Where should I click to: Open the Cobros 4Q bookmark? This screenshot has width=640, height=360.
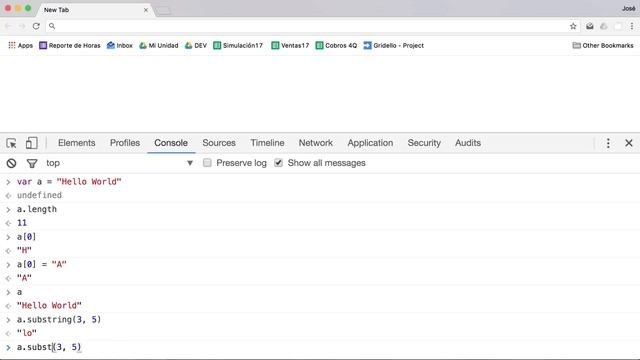point(336,45)
